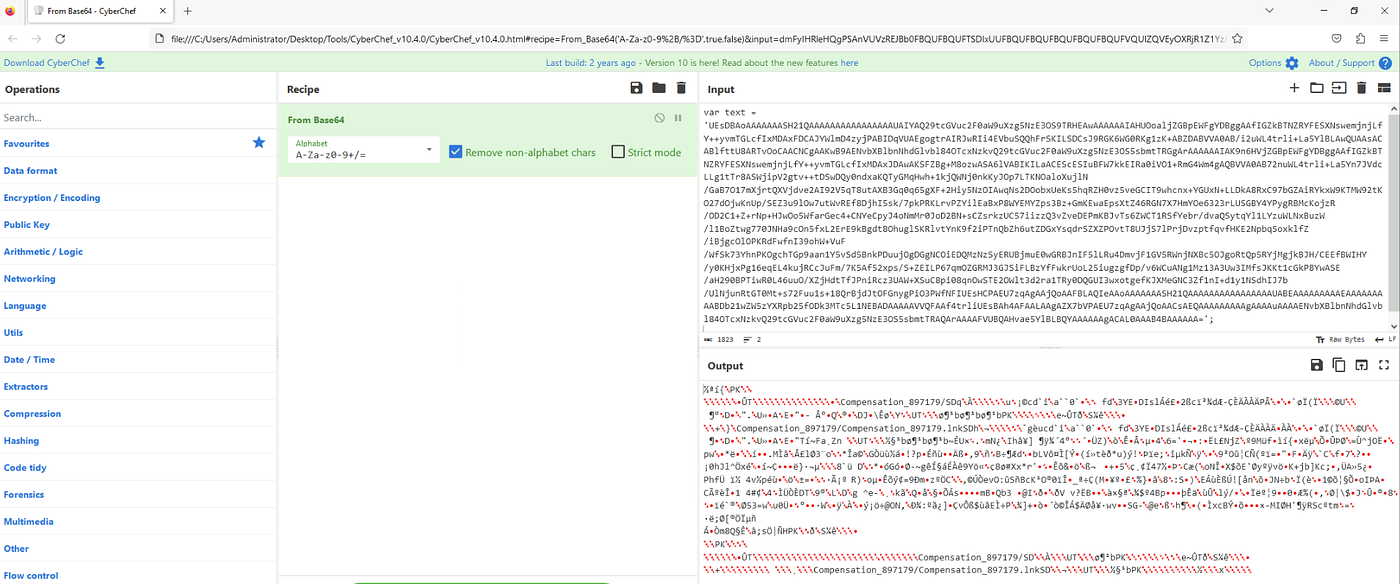Open Firefox extensions puzzle icon
This screenshot has height=584, width=1400.
click(x=1361, y=38)
